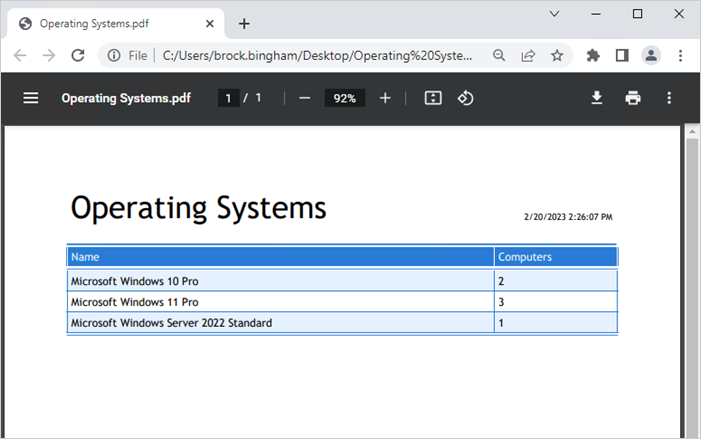Click the Operating Systems.pdf toolbar title
701x439 pixels.
point(126,98)
